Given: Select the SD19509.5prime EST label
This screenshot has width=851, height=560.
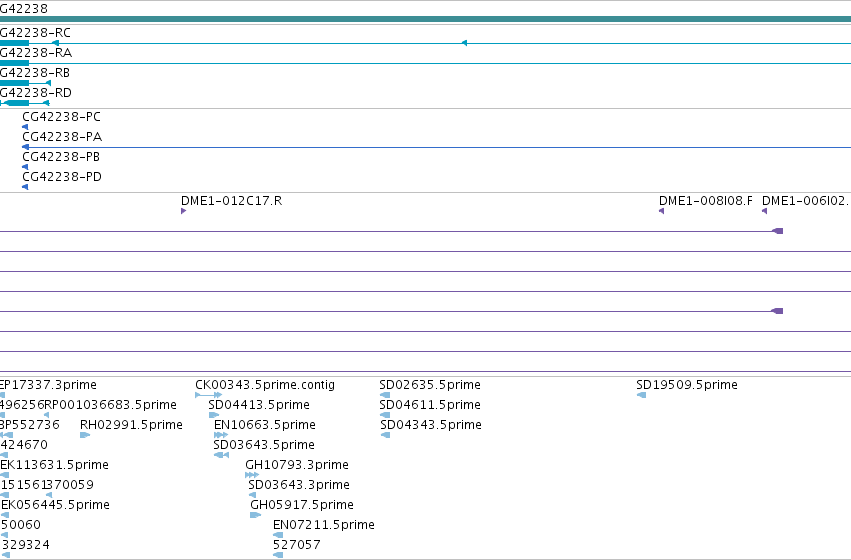Looking at the screenshot, I should [x=687, y=385].
